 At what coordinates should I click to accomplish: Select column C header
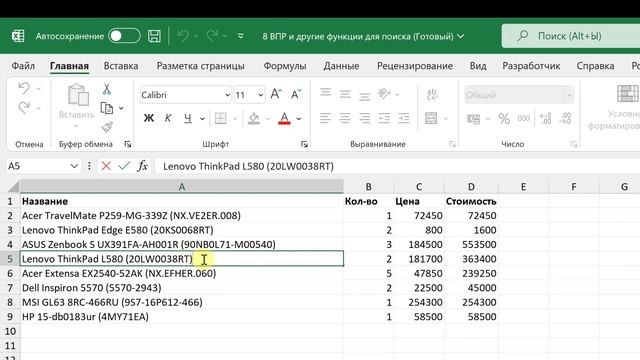click(x=419, y=187)
